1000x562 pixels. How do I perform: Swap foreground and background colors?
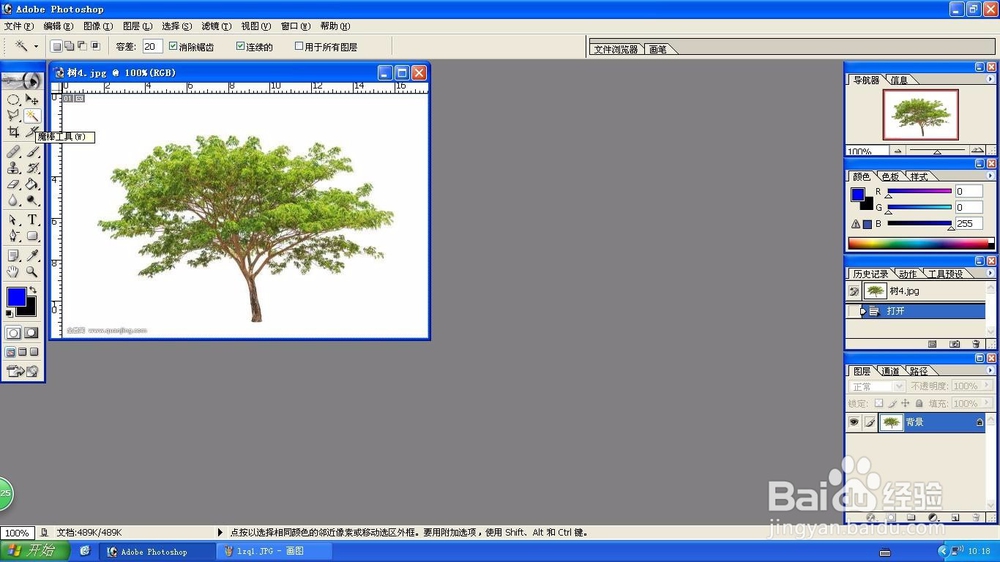(33, 290)
